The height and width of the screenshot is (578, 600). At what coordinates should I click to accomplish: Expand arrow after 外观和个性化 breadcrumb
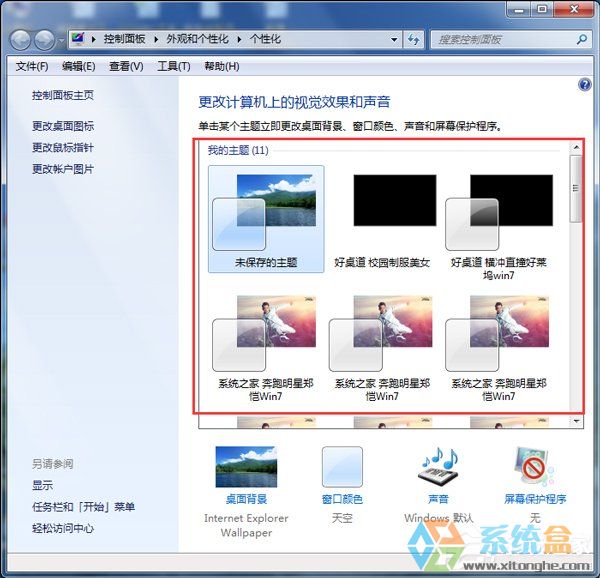[239, 39]
